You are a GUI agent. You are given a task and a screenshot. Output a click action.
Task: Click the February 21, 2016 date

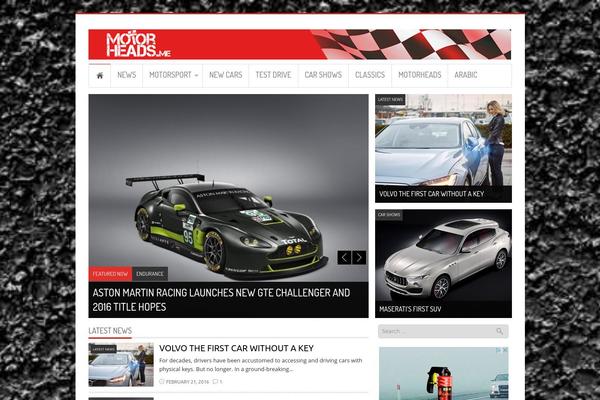click(x=188, y=382)
